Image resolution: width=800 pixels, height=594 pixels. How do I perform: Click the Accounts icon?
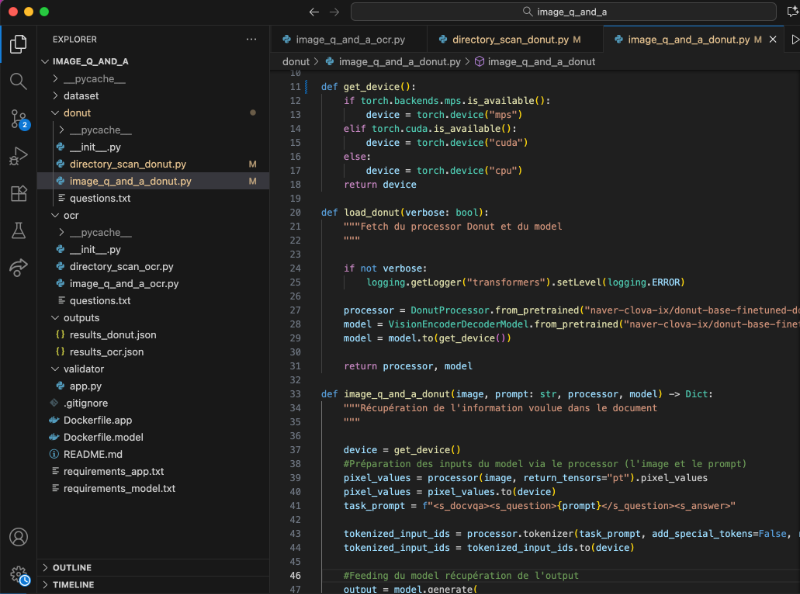pos(18,538)
